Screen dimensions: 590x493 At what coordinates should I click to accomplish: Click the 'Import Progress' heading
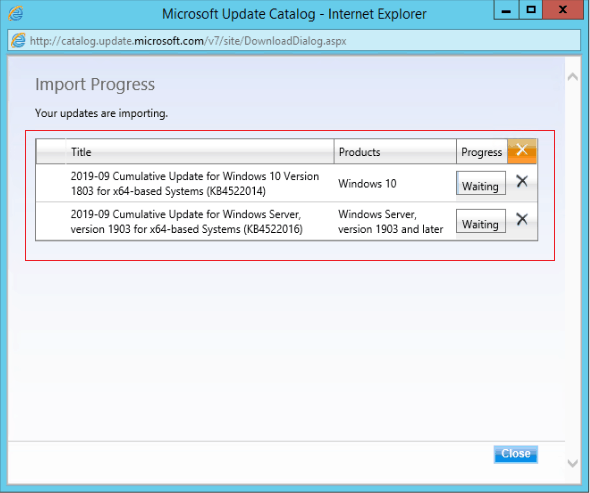point(95,84)
